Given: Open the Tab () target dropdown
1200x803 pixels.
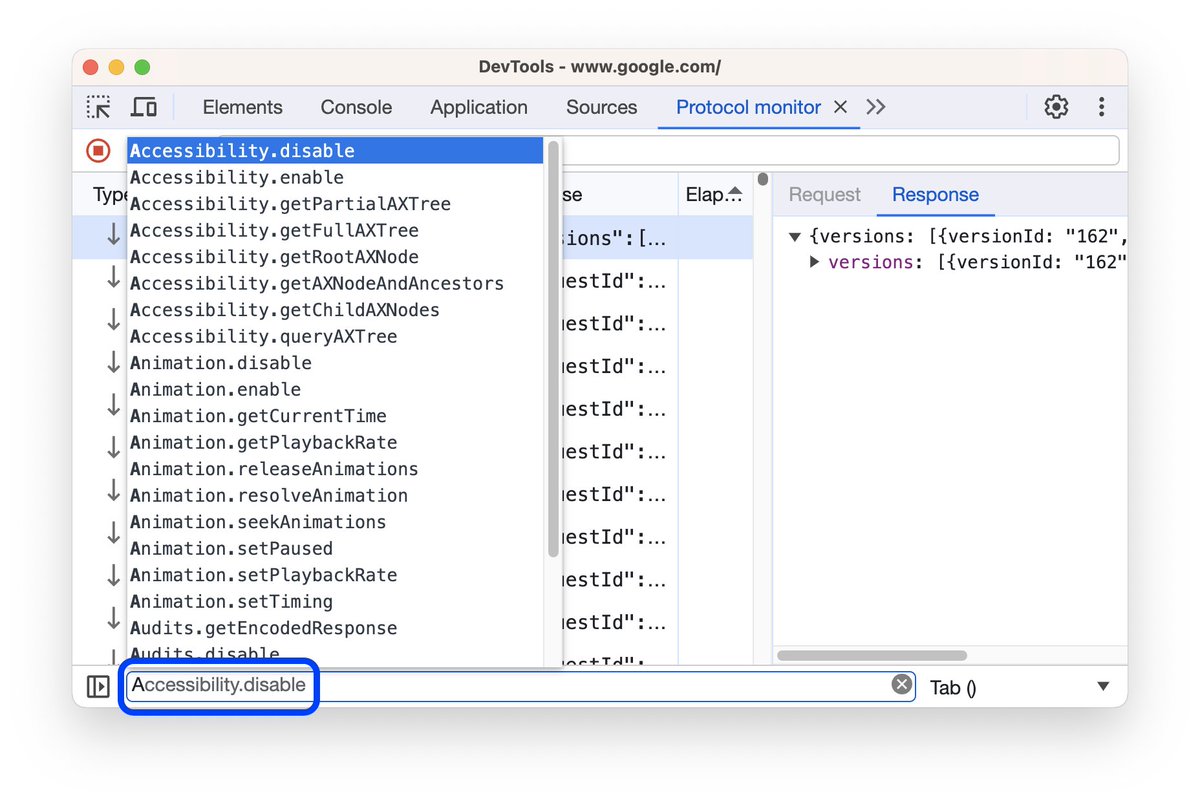Looking at the screenshot, I should (1102, 686).
